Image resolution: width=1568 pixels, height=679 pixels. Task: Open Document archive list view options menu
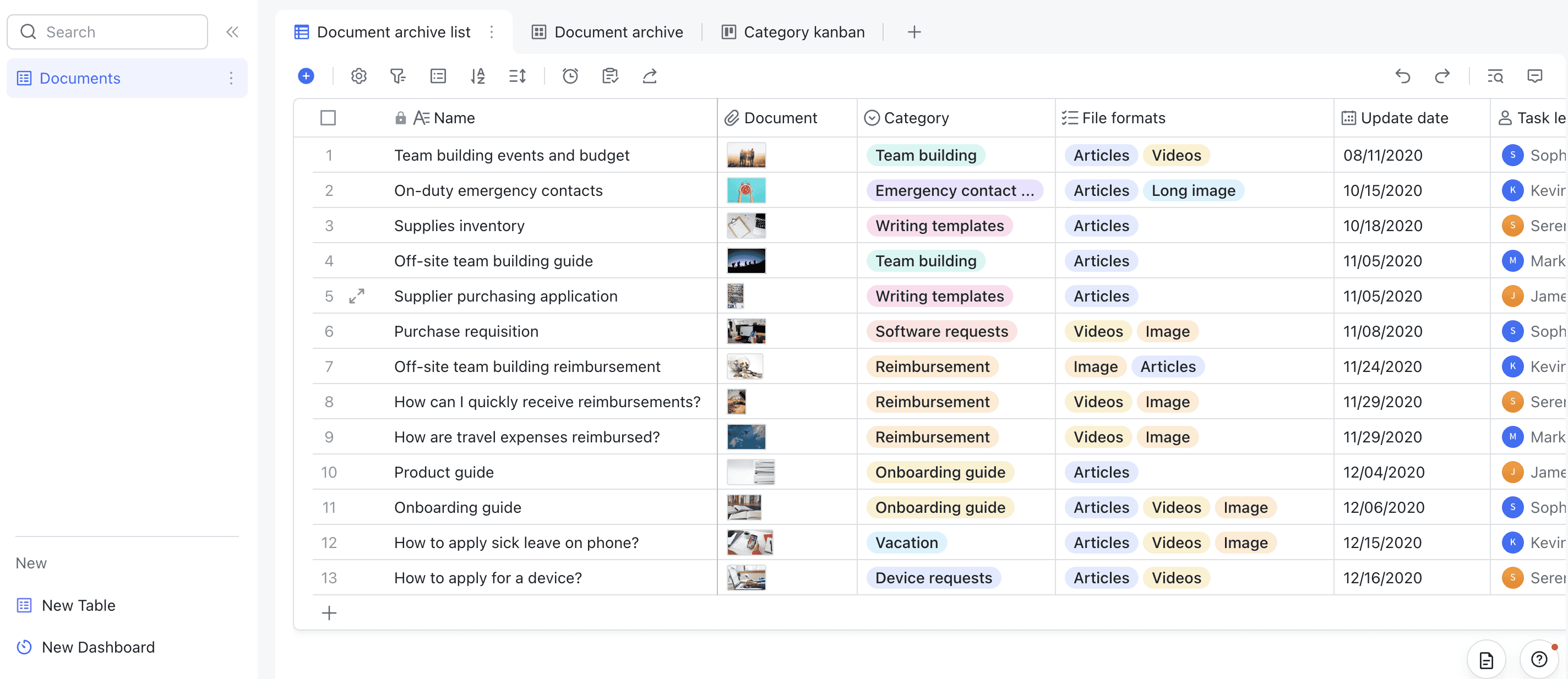click(492, 31)
